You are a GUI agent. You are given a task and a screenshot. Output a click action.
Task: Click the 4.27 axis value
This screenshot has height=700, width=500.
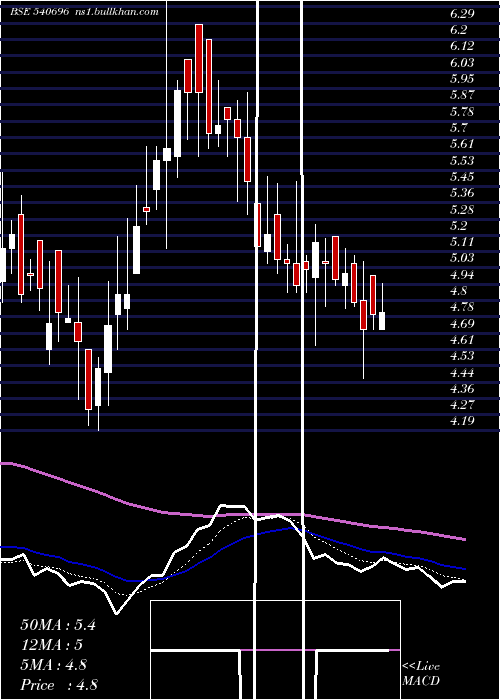coord(462,405)
